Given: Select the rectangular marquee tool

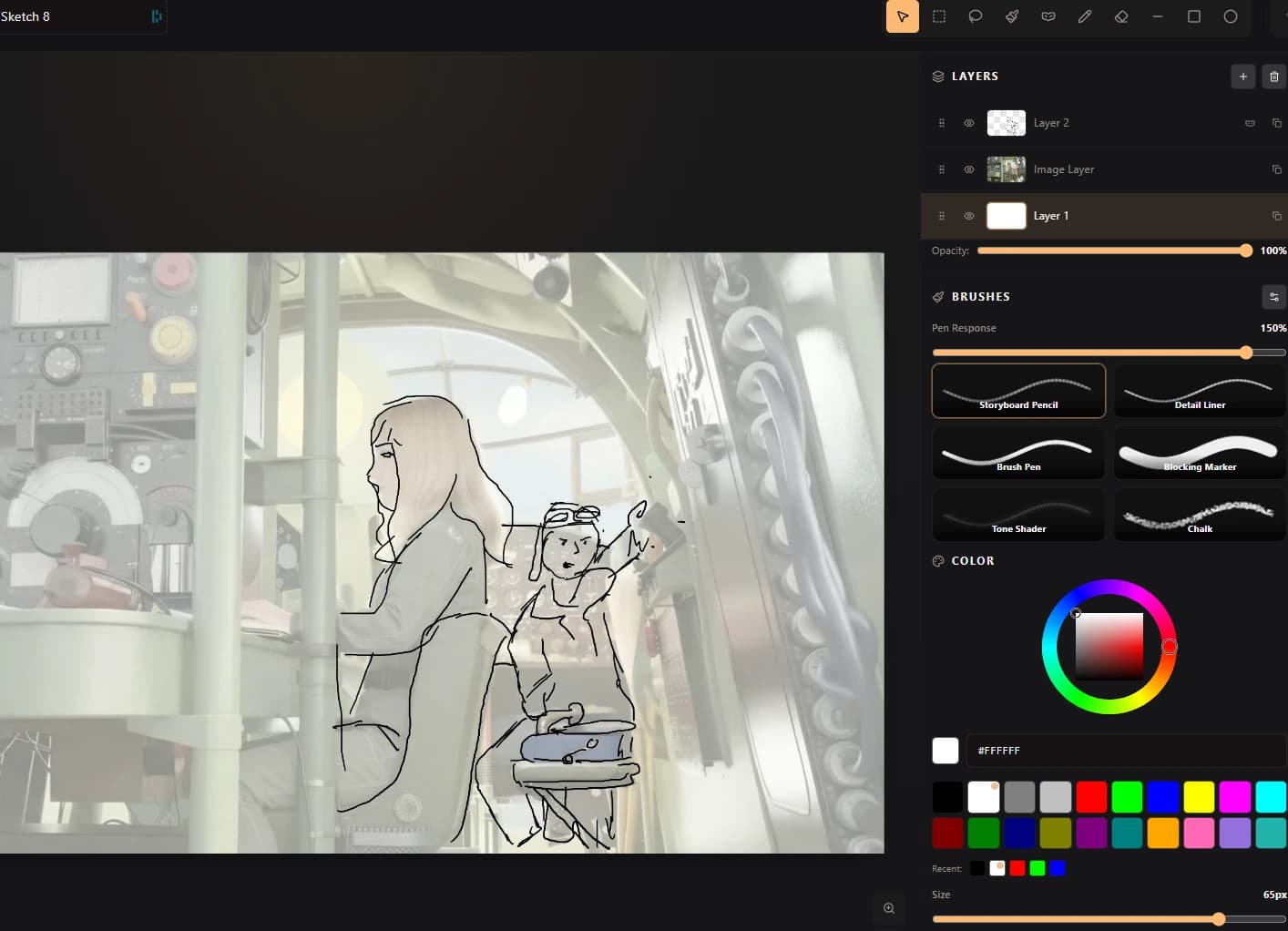Looking at the screenshot, I should click(939, 15).
